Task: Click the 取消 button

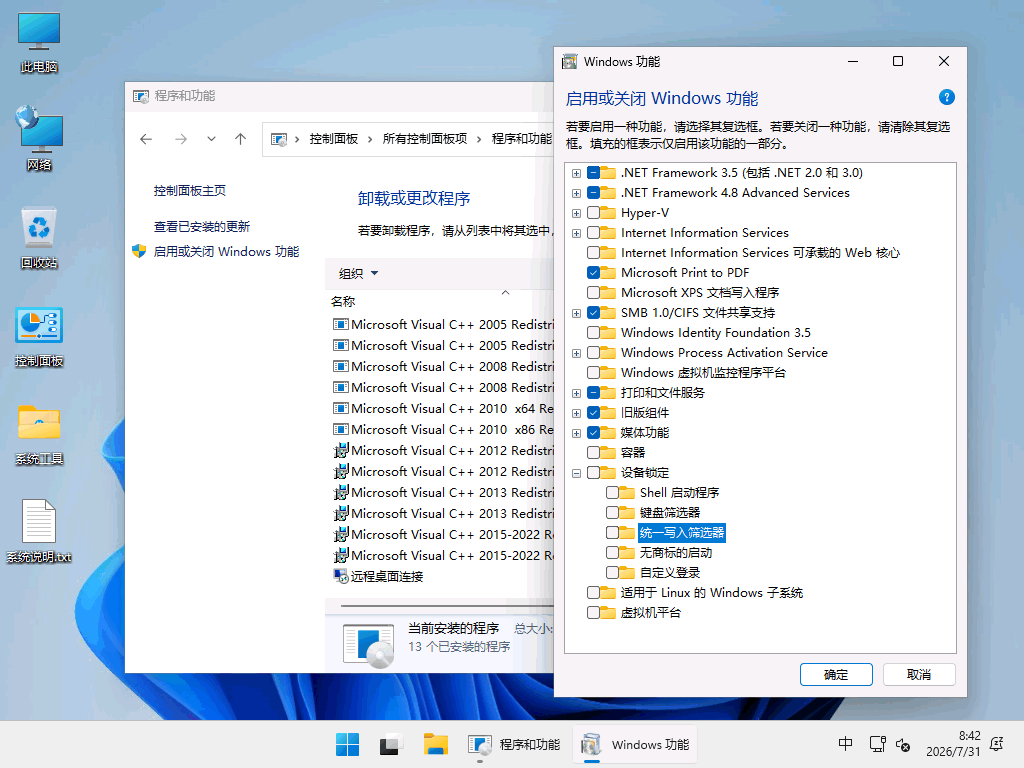Action: pos(919,675)
